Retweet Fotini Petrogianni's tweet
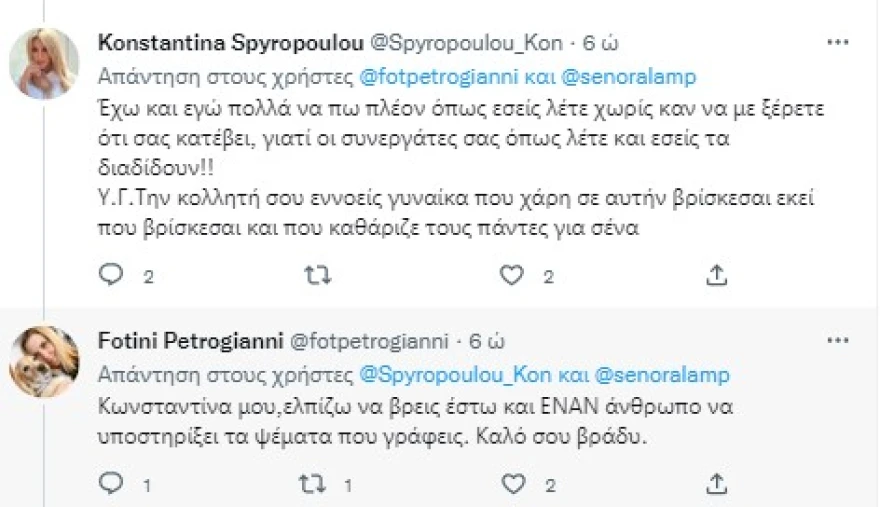 point(316,484)
